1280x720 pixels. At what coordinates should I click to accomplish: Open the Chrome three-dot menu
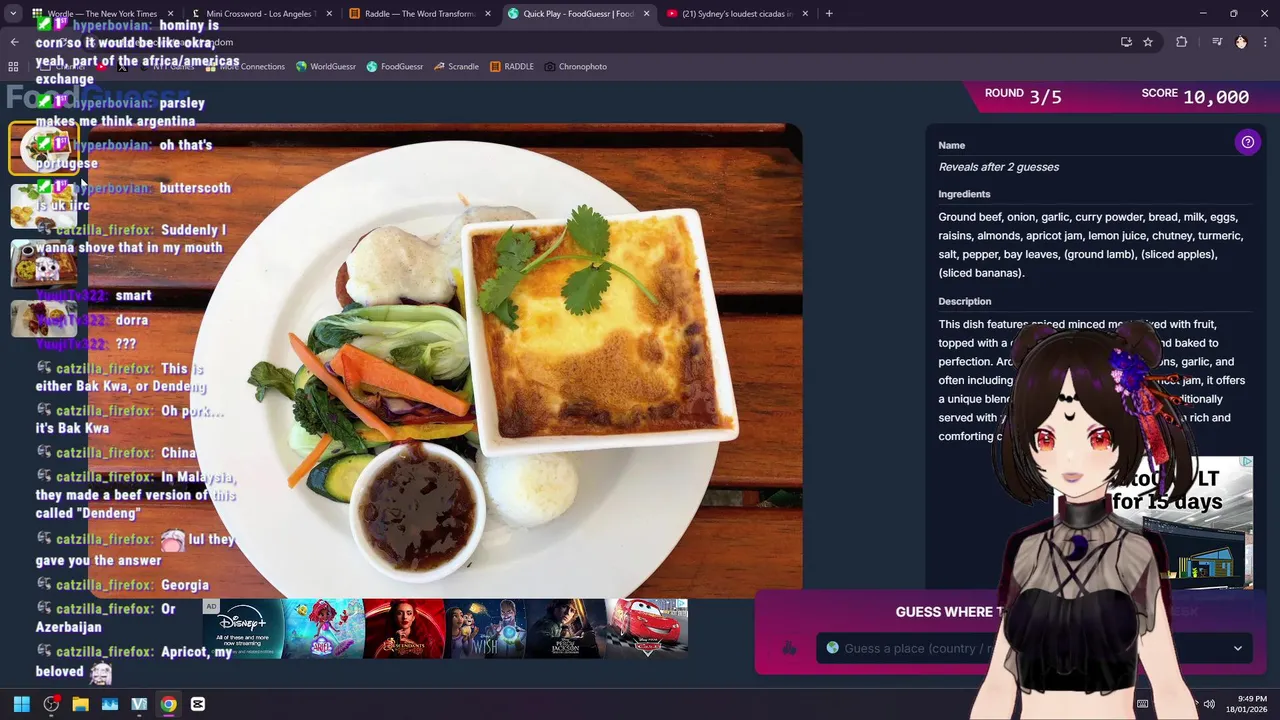(x=1266, y=42)
